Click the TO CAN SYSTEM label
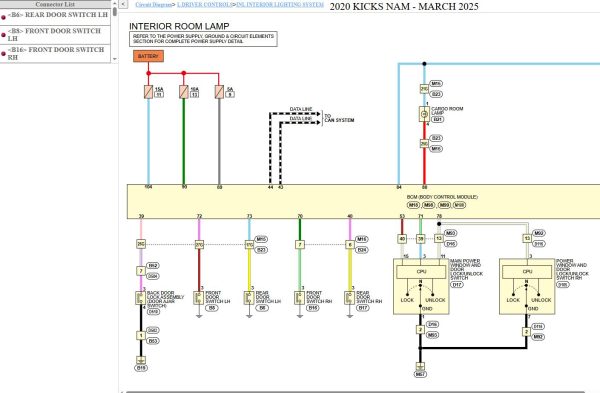The width and height of the screenshot is (600, 393). 339,118
